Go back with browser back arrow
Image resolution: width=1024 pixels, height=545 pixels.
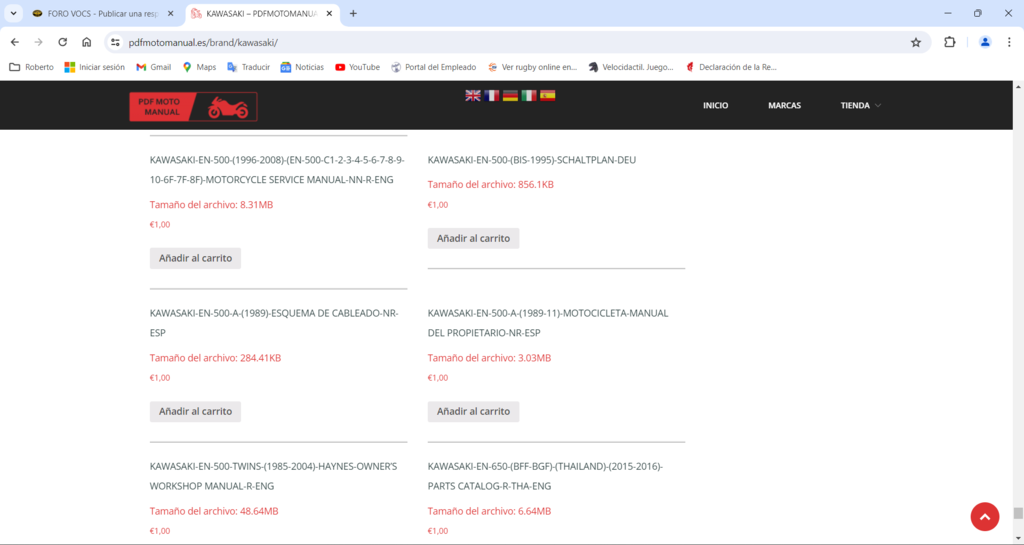(x=15, y=42)
